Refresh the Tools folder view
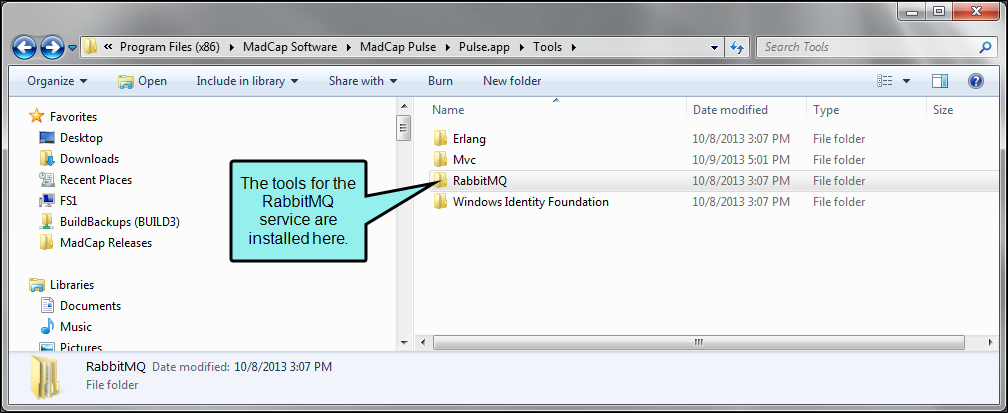The height and width of the screenshot is (413, 1008). [737, 47]
